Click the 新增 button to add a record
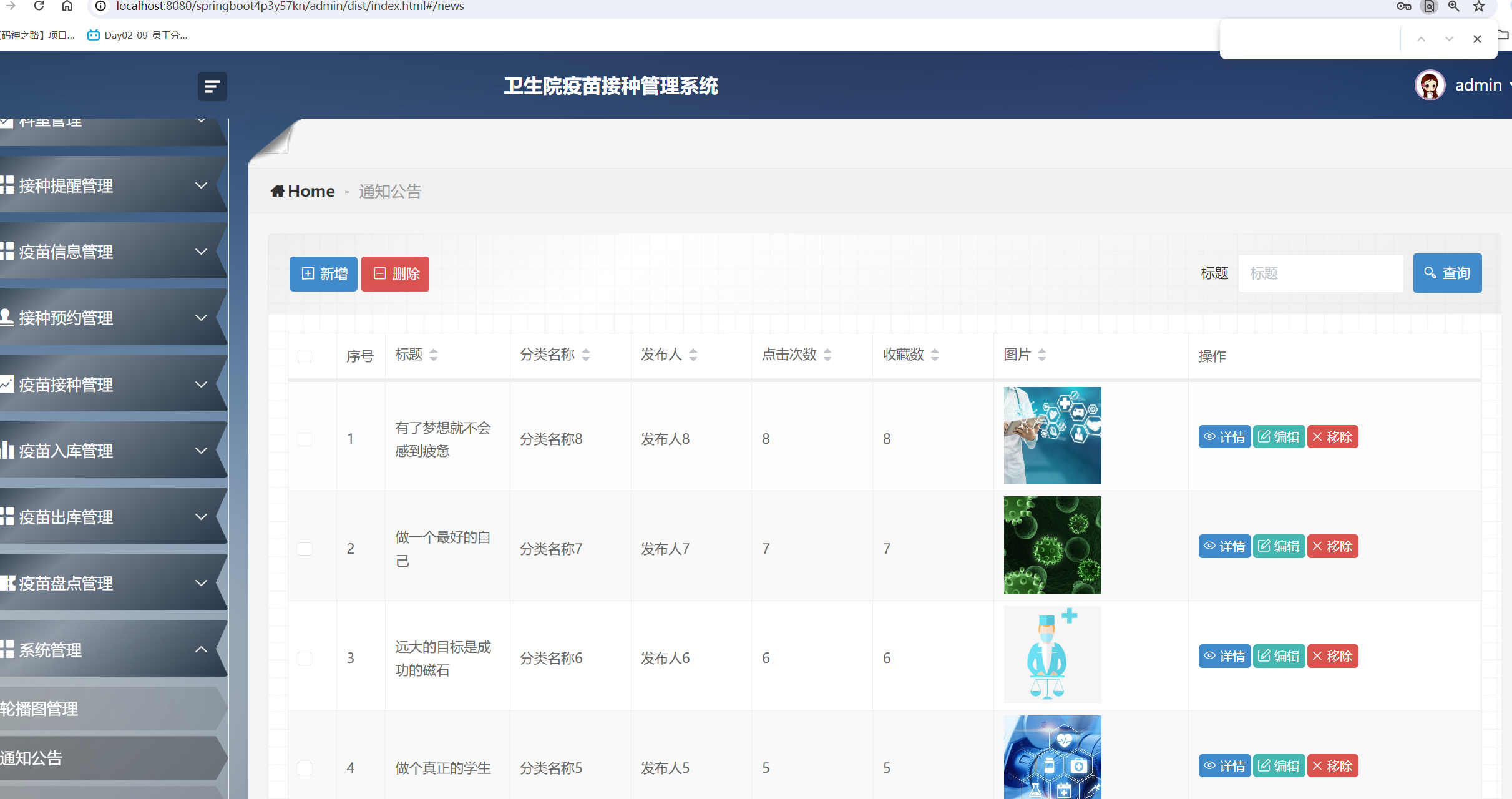The image size is (1512, 799). [x=323, y=273]
